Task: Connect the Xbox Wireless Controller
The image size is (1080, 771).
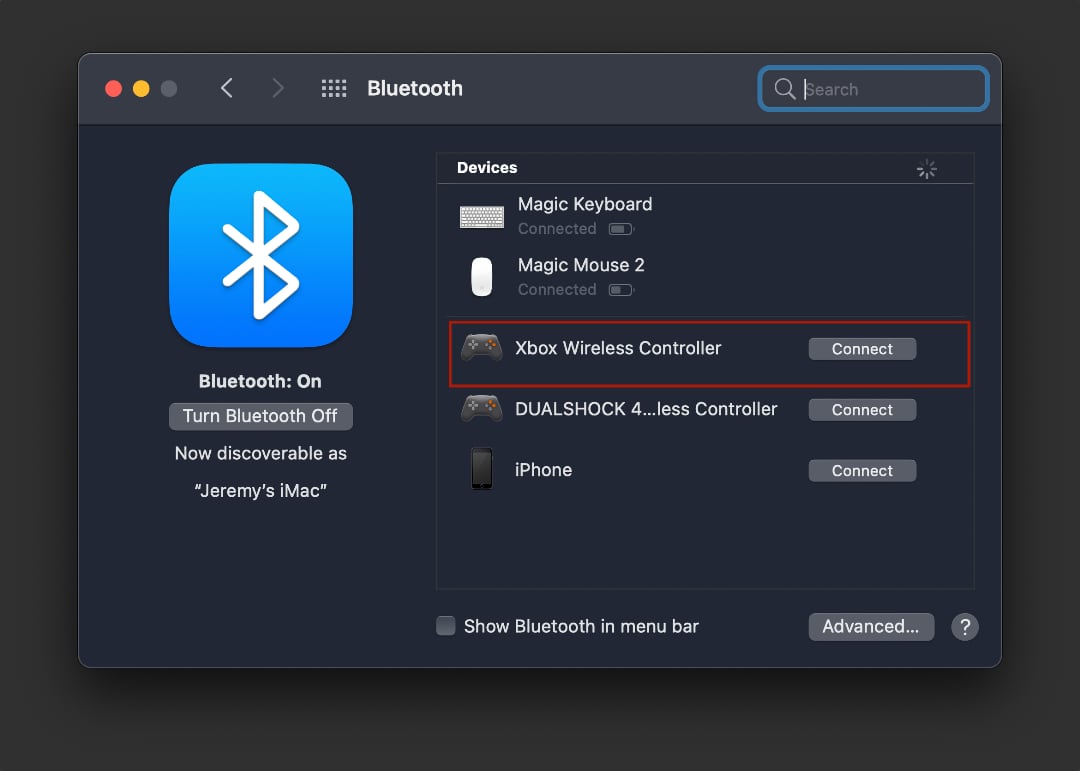Action: (x=862, y=349)
